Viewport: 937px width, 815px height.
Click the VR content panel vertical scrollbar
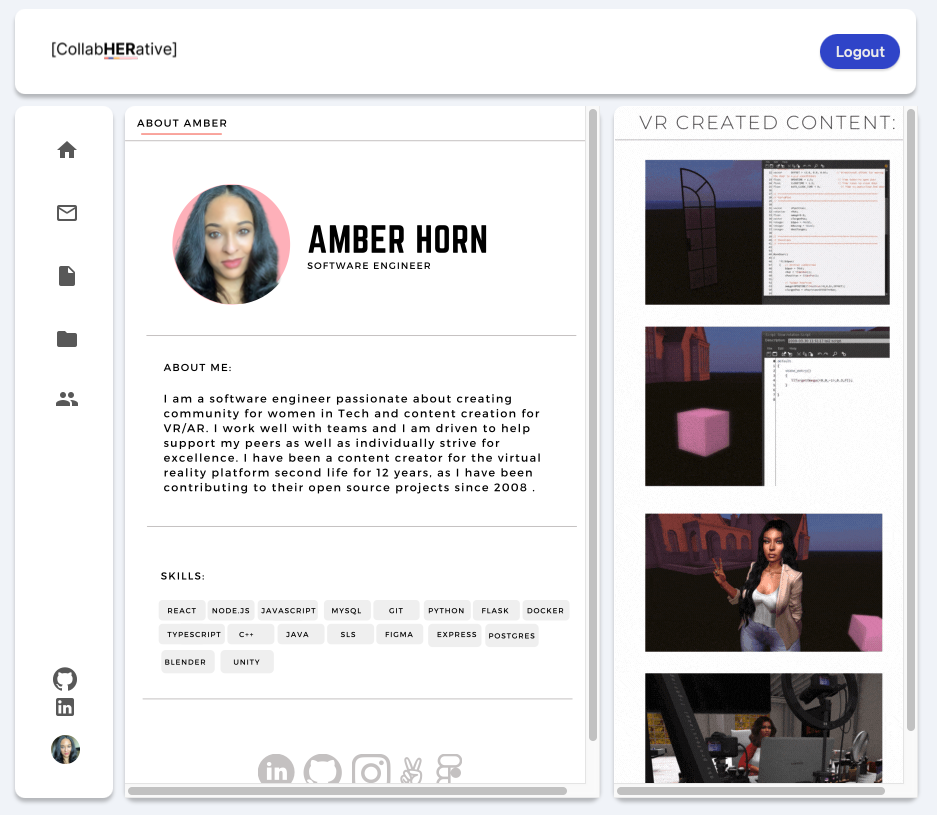click(910, 420)
